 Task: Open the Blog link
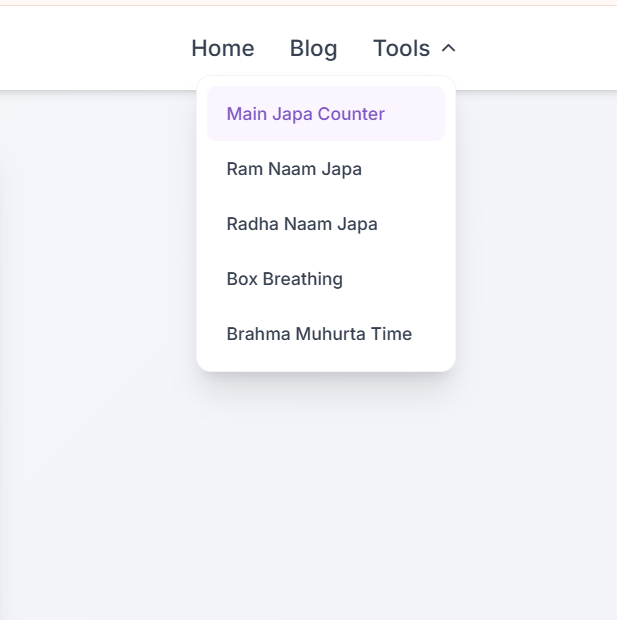coord(313,48)
